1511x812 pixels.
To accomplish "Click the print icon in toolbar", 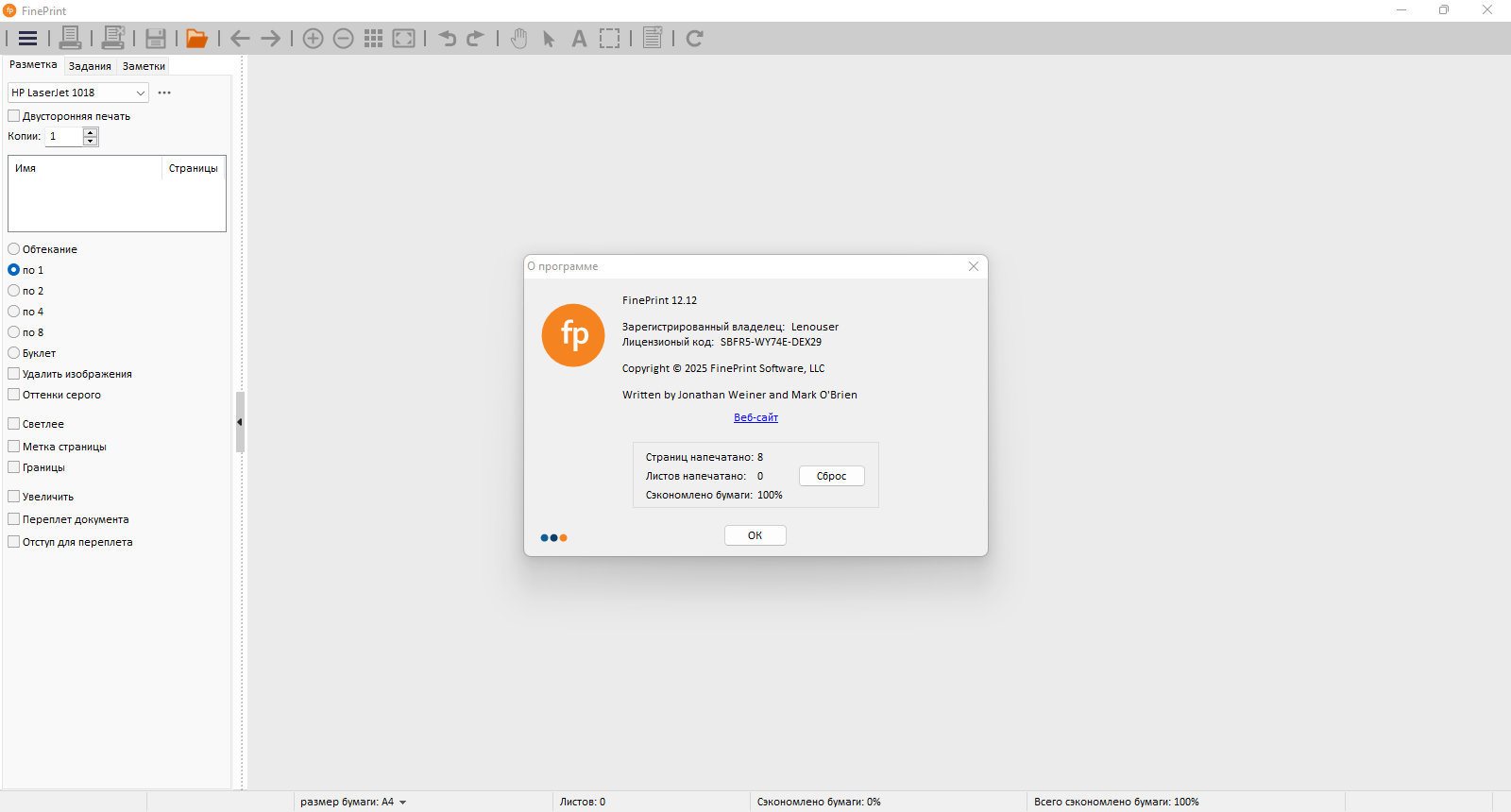I will pyautogui.click(x=70, y=38).
